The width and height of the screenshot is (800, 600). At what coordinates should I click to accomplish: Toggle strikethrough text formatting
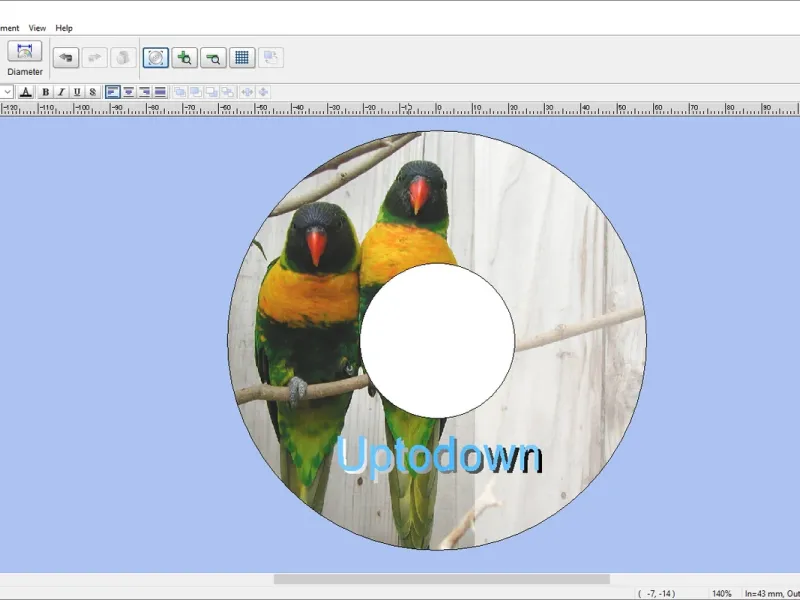92,92
